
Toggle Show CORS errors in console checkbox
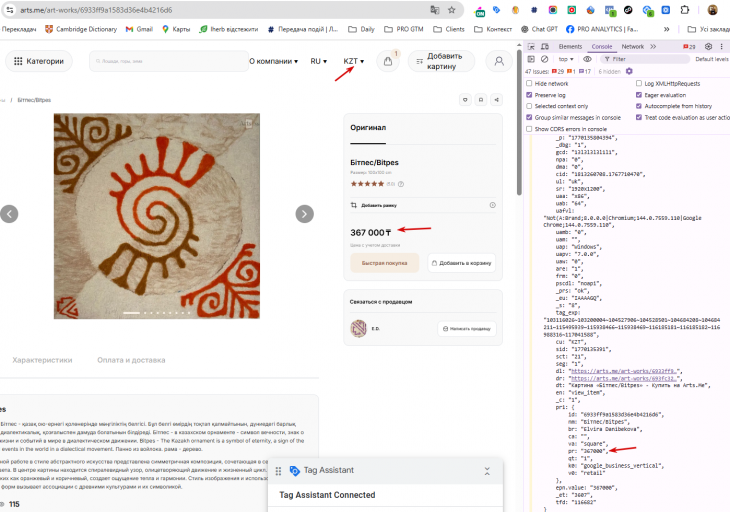click(529, 129)
